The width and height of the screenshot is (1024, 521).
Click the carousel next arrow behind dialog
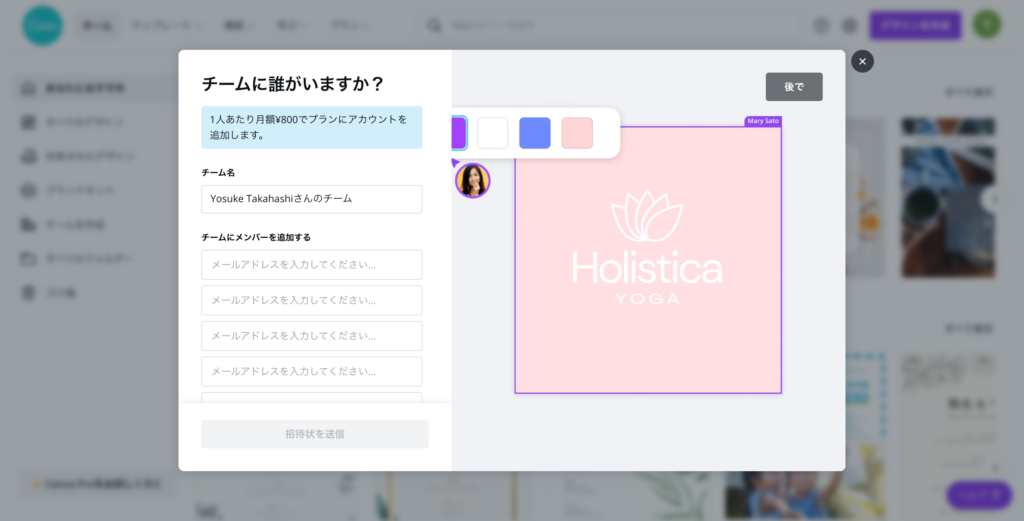click(x=994, y=199)
